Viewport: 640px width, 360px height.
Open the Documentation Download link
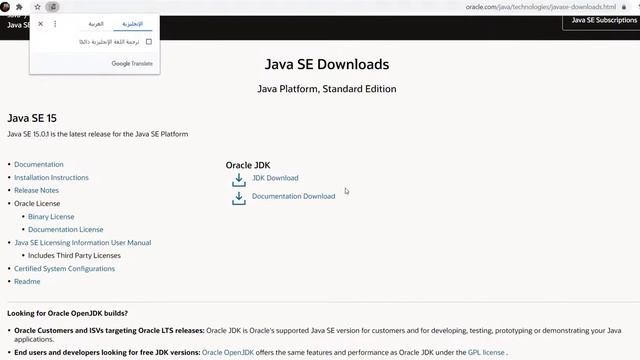click(x=293, y=196)
